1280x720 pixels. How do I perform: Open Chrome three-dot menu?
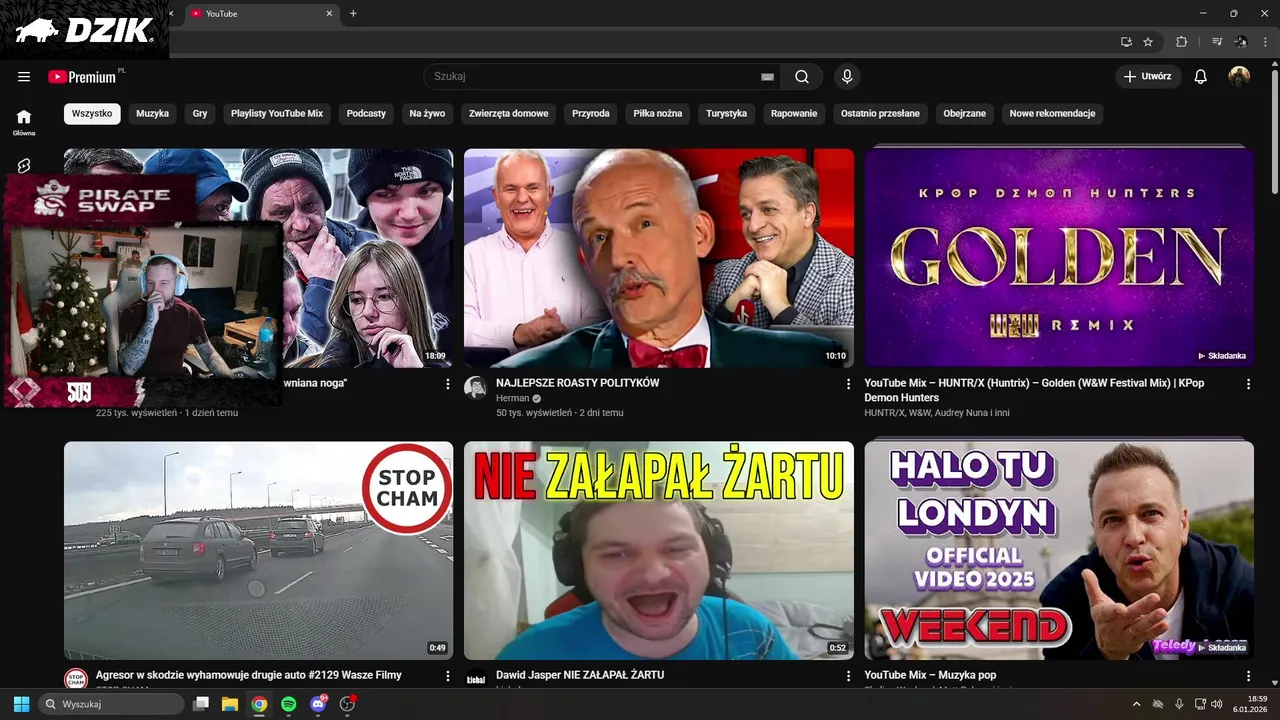(1263, 42)
